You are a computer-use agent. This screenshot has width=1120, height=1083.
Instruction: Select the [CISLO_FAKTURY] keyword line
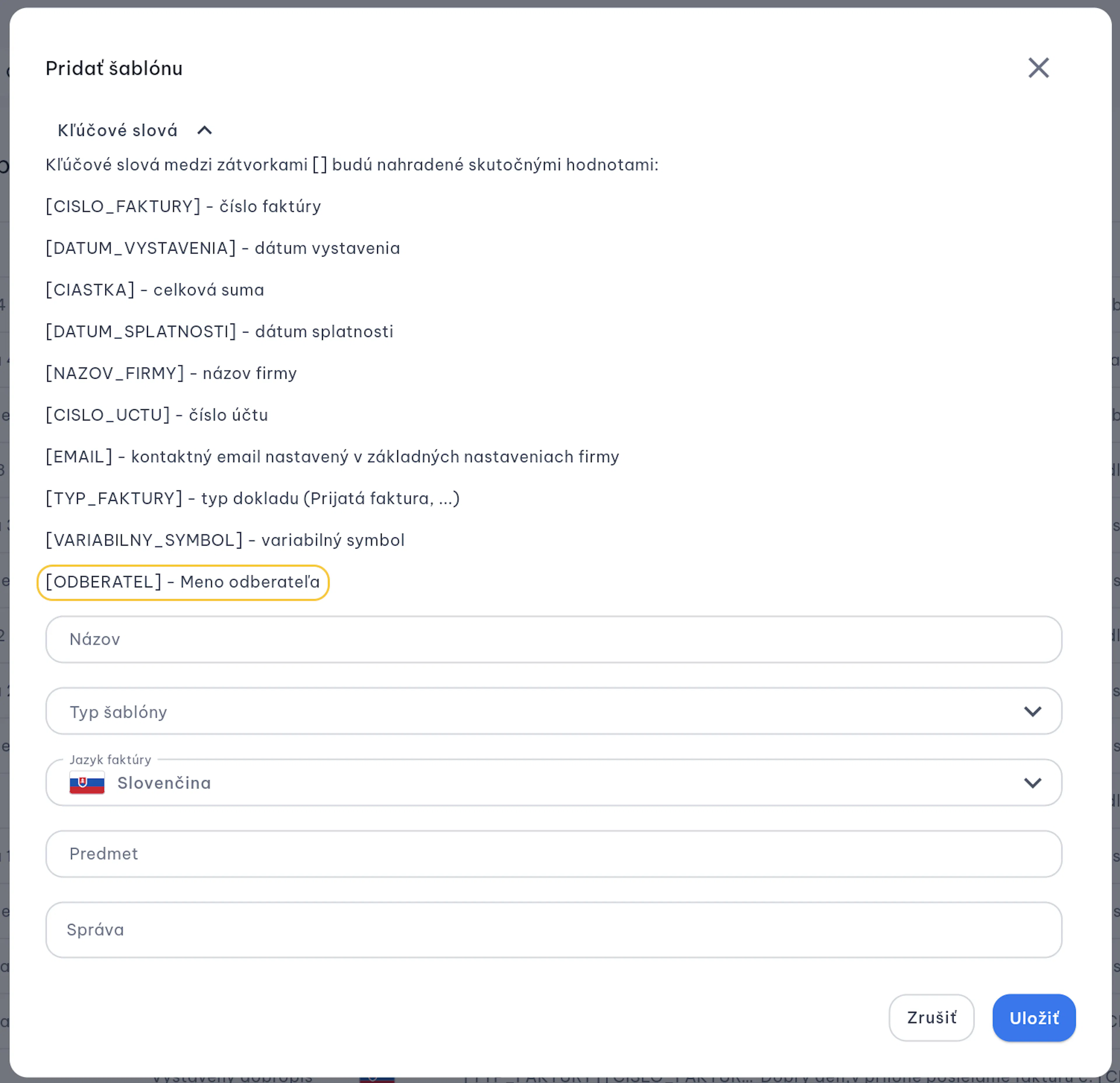pyautogui.click(x=183, y=206)
